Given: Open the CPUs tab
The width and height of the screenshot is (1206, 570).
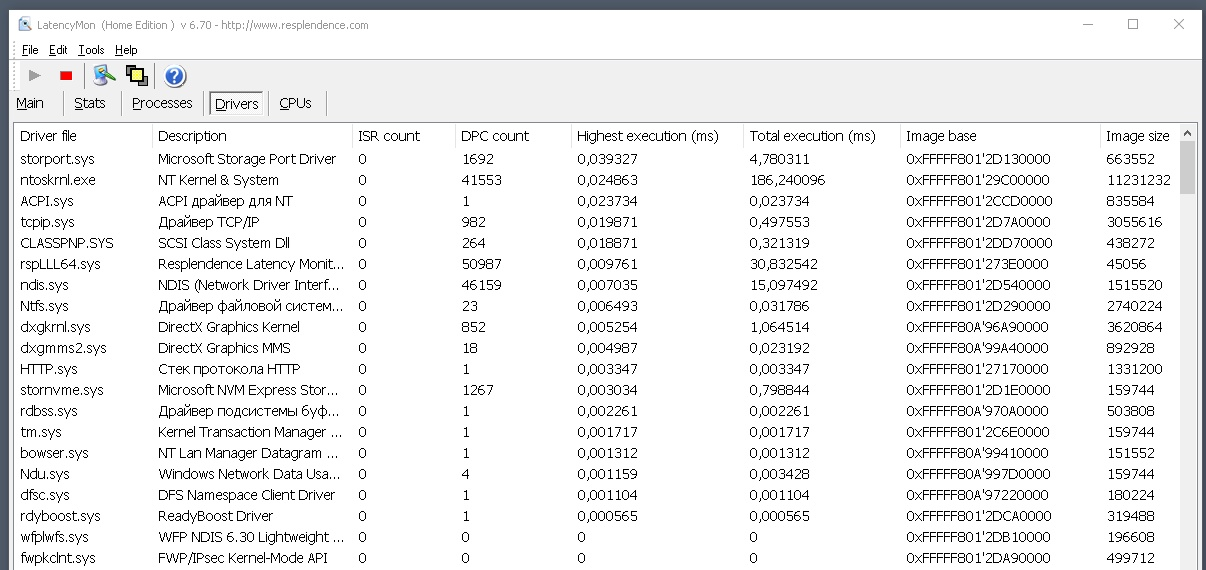Looking at the screenshot, I should click(x=295, y=103).
